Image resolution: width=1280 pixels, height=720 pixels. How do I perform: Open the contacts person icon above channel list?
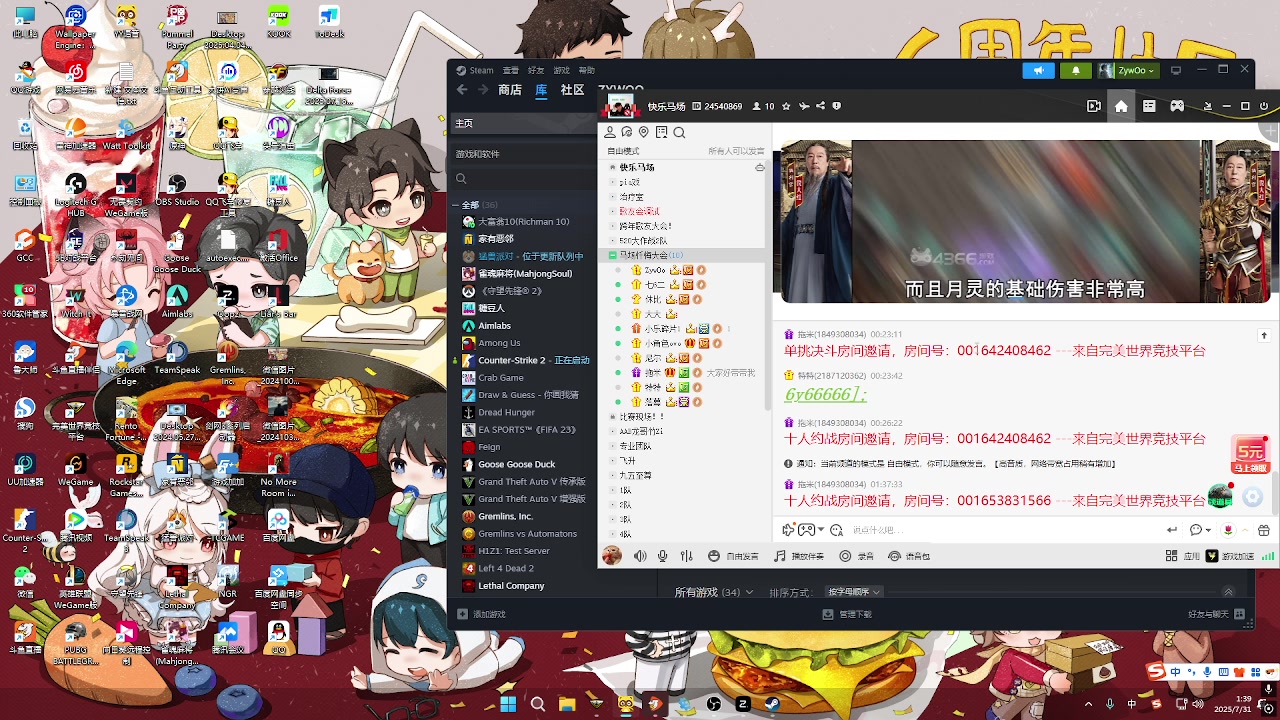(x=610, y=132)
